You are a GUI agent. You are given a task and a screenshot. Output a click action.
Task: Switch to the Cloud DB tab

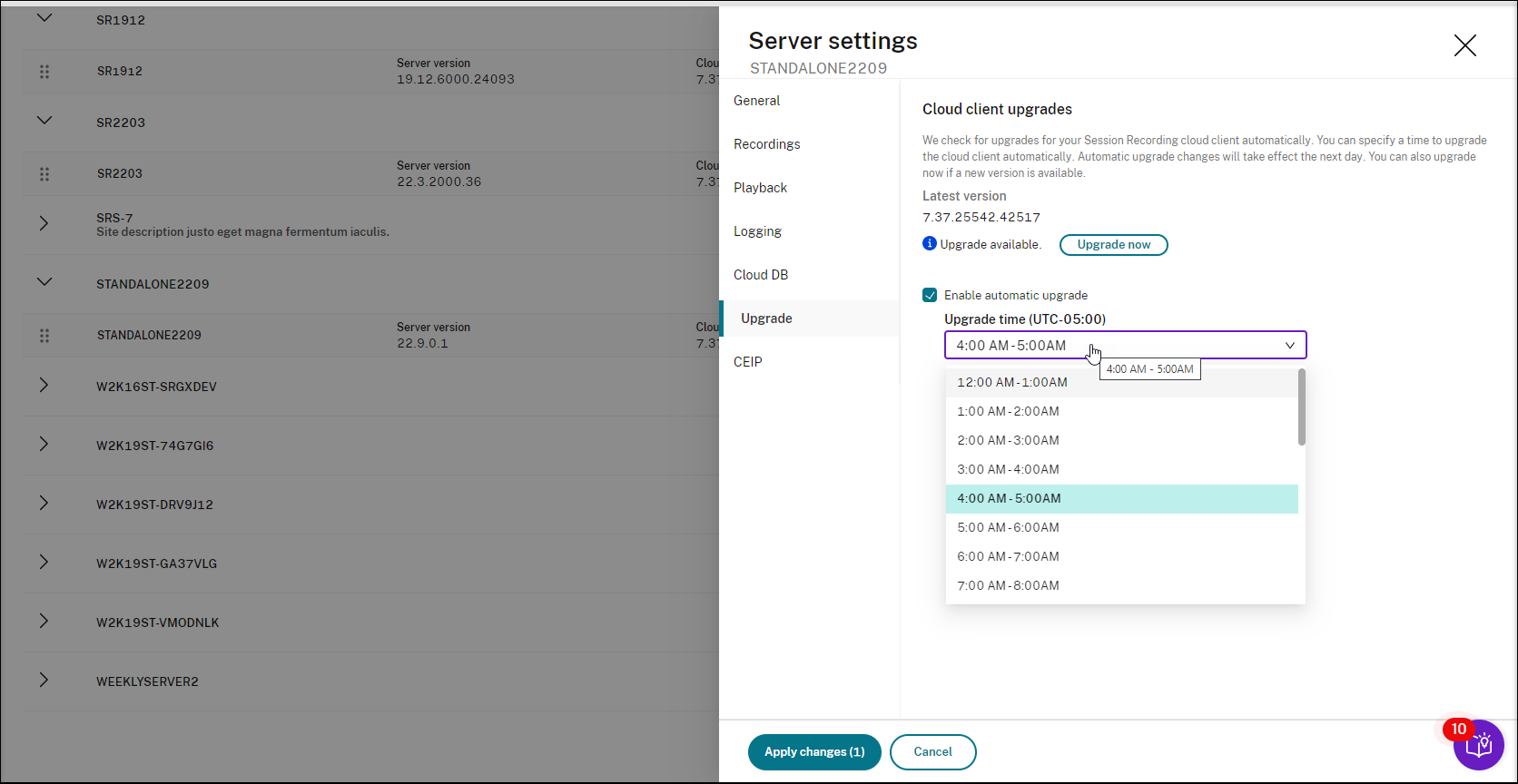click(x=761, y=275)
